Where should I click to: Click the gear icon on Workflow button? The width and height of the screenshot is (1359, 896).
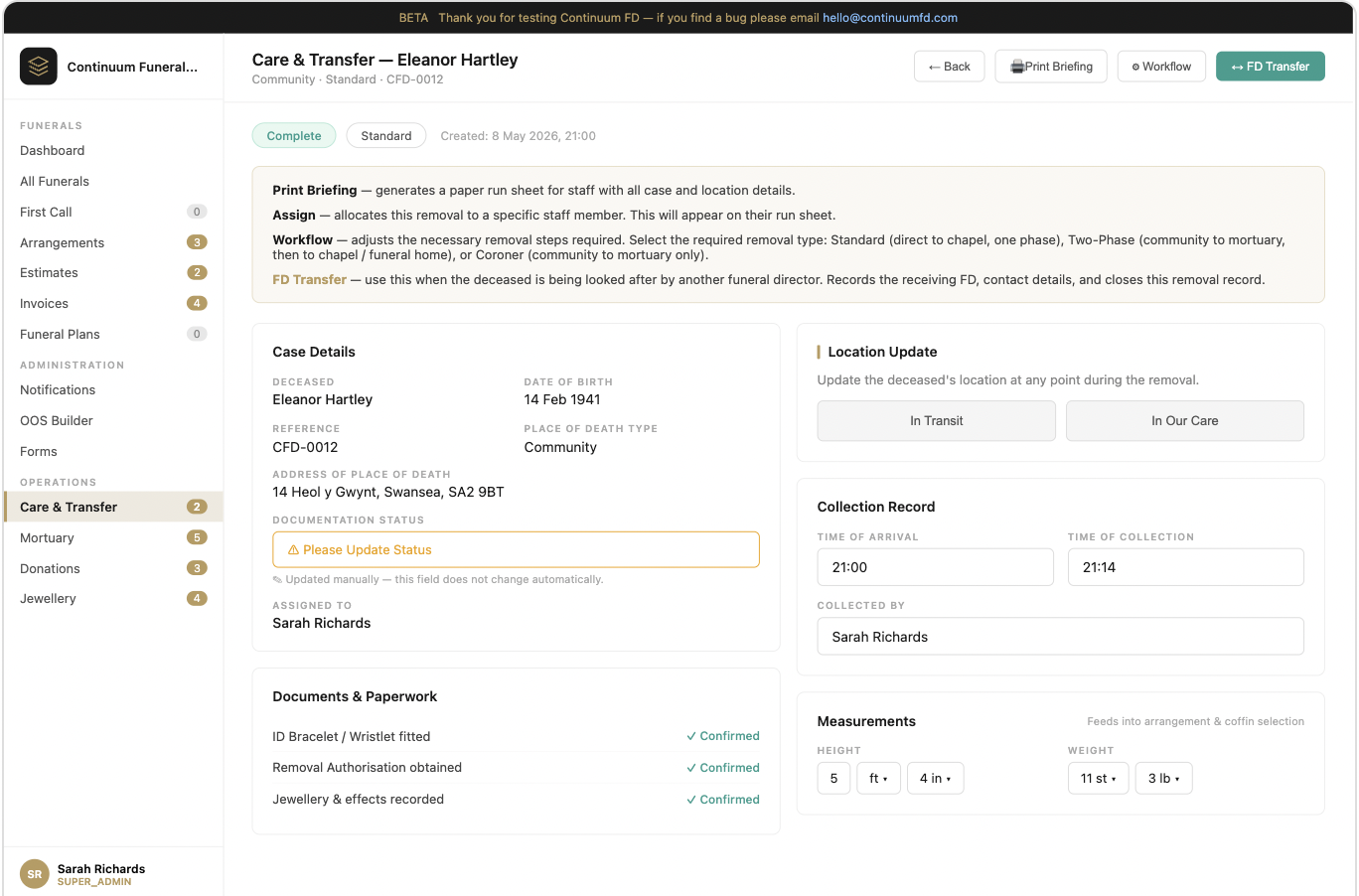(1135, 67)
